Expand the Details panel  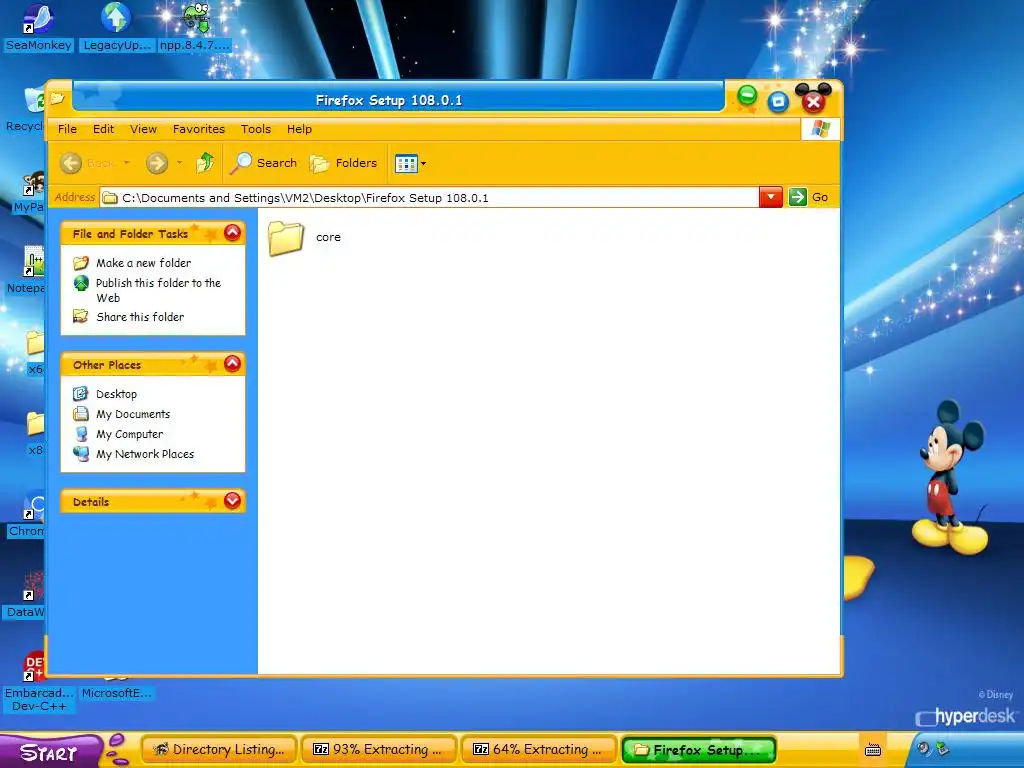[232, 501]
